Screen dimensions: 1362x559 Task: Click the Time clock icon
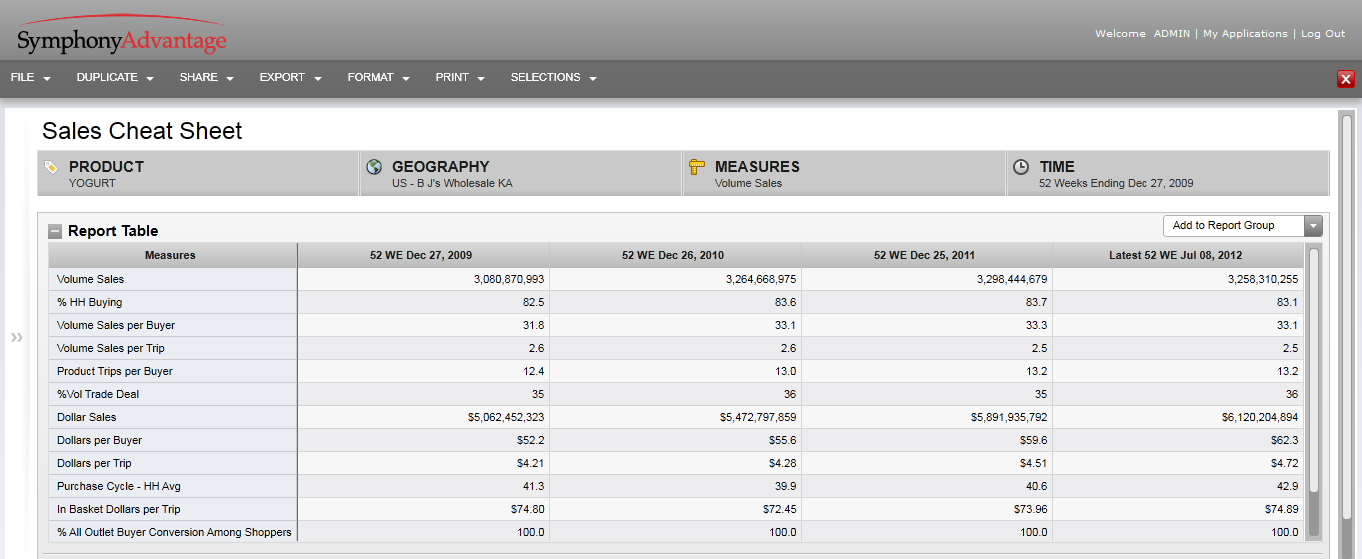(1021, 167)
